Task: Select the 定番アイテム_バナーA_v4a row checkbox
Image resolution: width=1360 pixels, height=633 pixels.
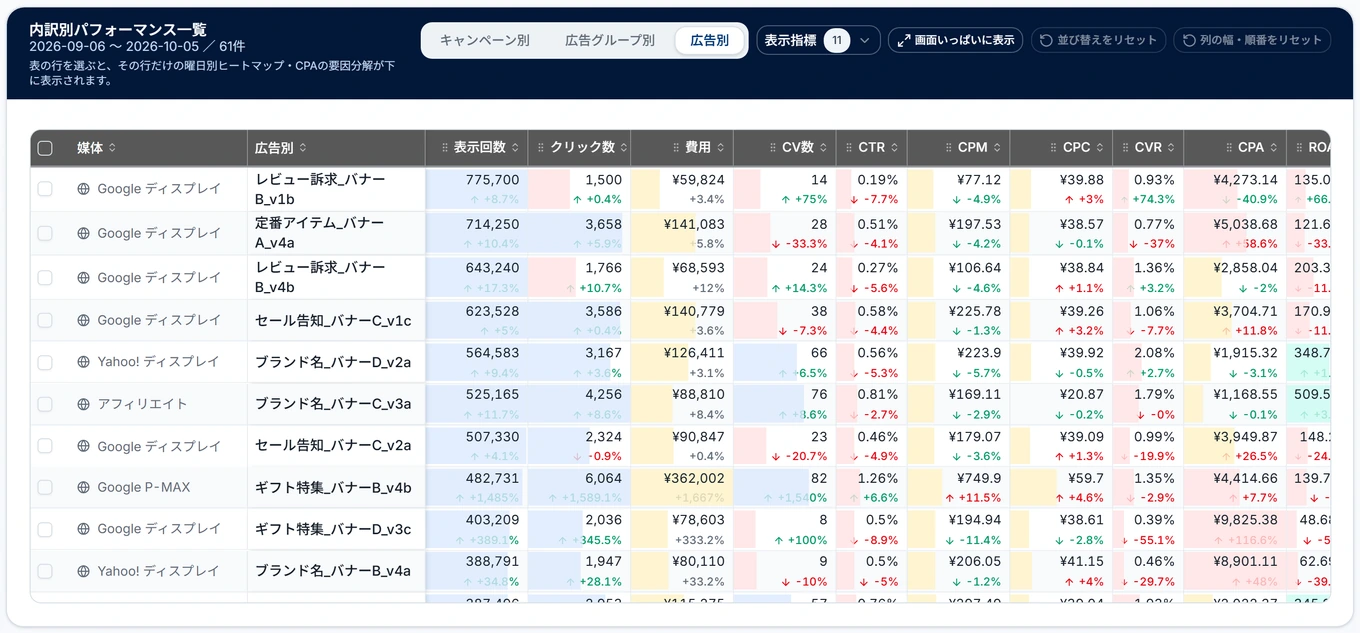Action: [x=45, y=233]
